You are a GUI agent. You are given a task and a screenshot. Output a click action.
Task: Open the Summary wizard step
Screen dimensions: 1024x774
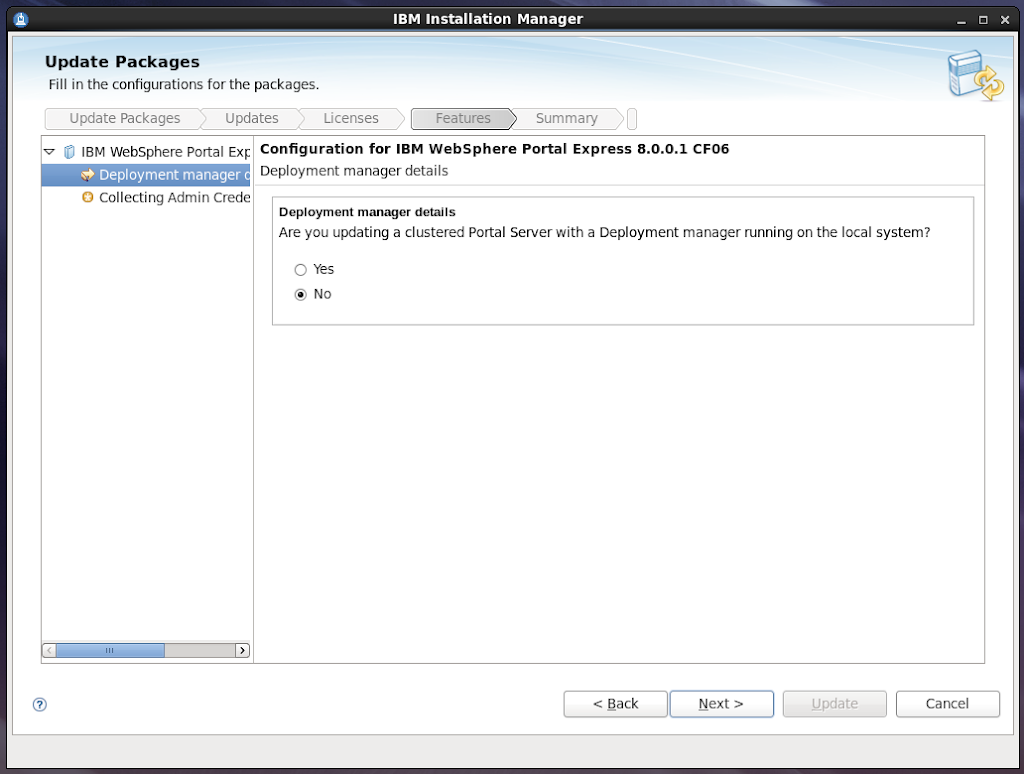(566, 119)
